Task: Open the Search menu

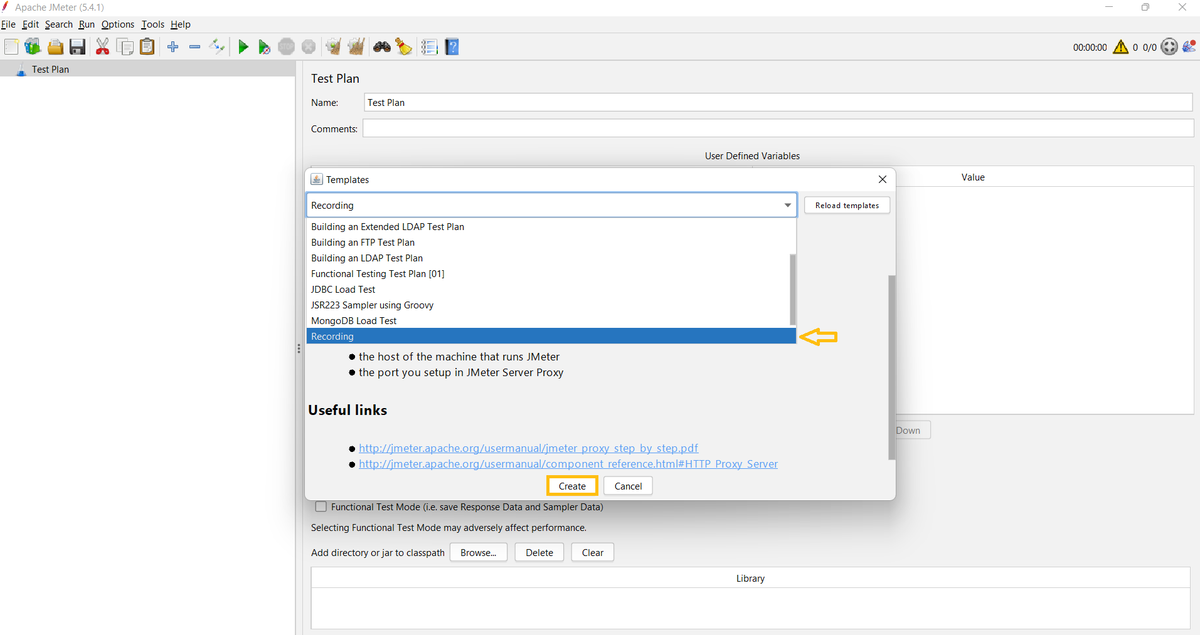Action: (59, 24)
